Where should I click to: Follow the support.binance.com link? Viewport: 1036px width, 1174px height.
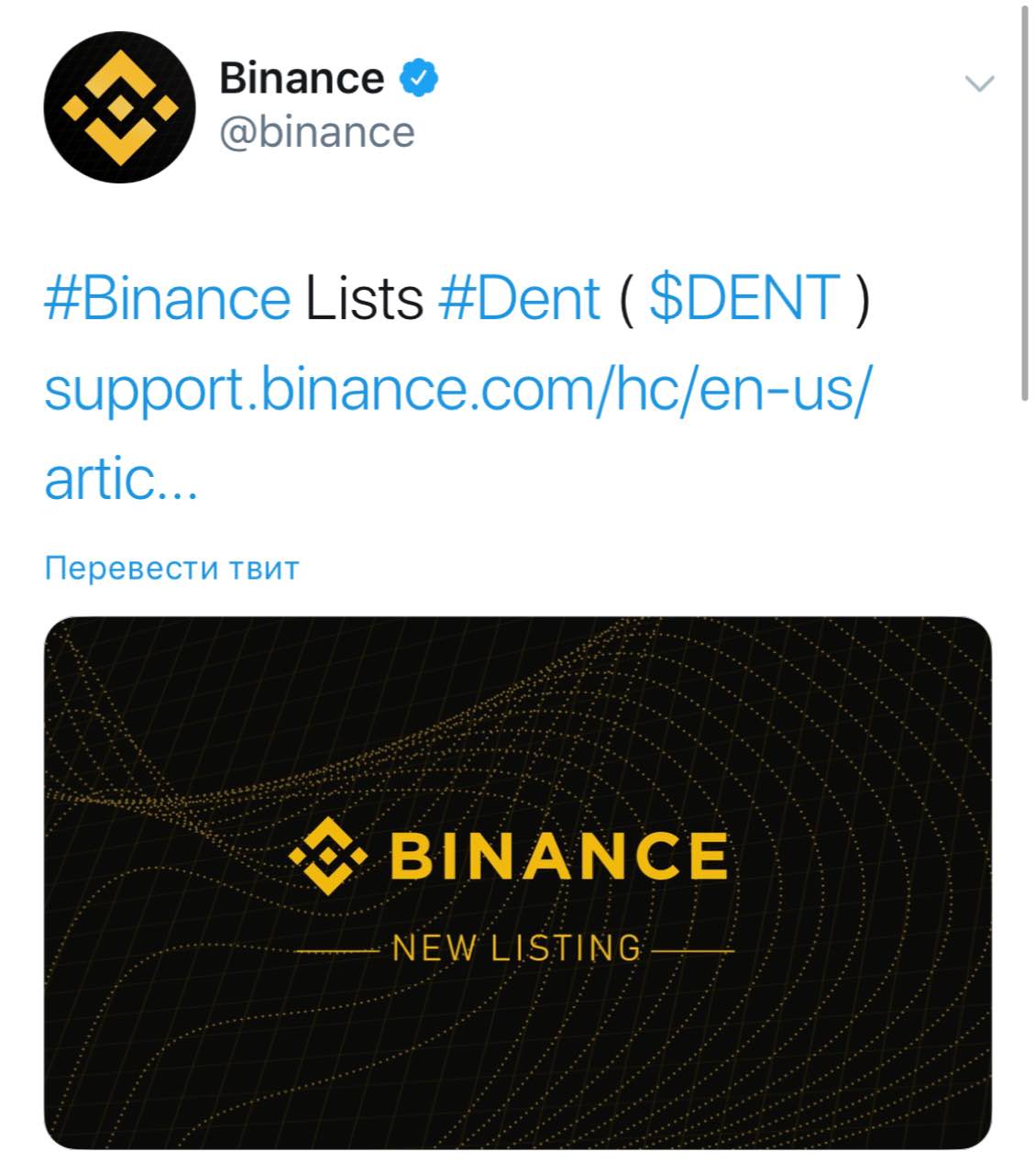[x=456, y=390]
